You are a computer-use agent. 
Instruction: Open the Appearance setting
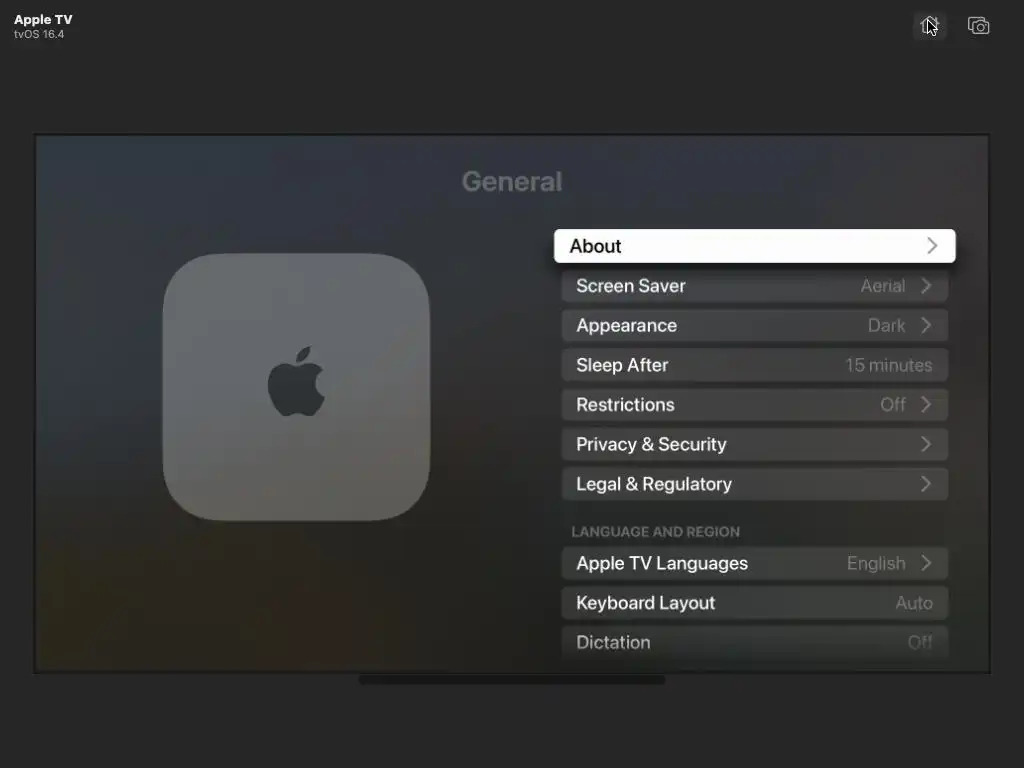754,326
